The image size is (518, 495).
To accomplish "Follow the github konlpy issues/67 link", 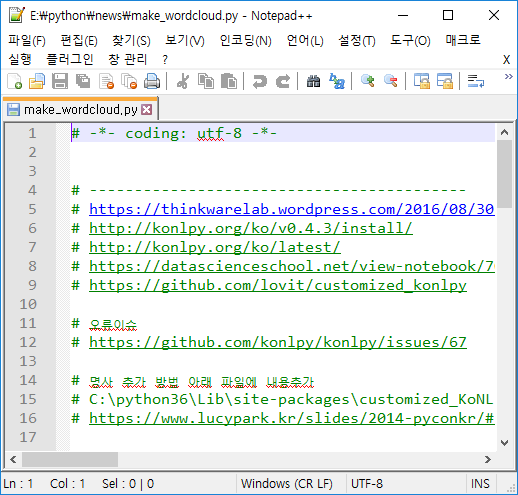I will tap(278, 342).
